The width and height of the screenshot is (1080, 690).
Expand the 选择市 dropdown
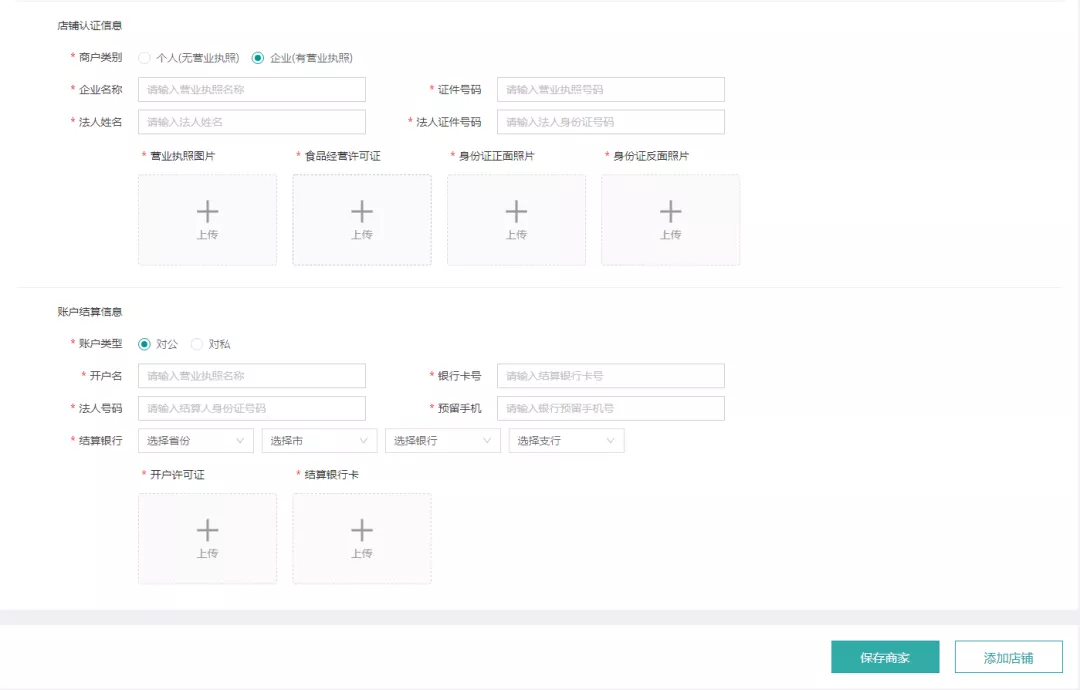pyautogui.click(x=319, y=441)
